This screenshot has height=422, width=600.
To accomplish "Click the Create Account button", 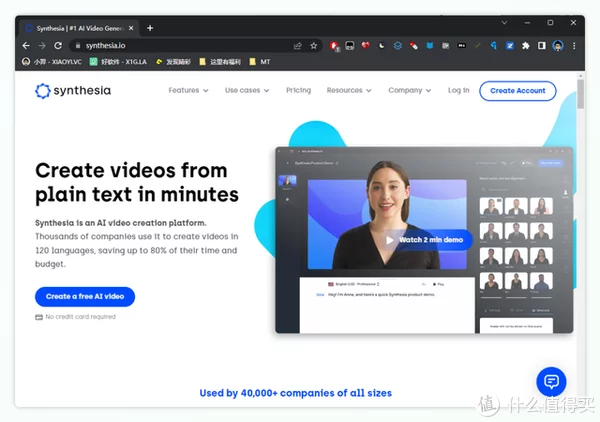I will pyautogui.click(x=518, y=91).
